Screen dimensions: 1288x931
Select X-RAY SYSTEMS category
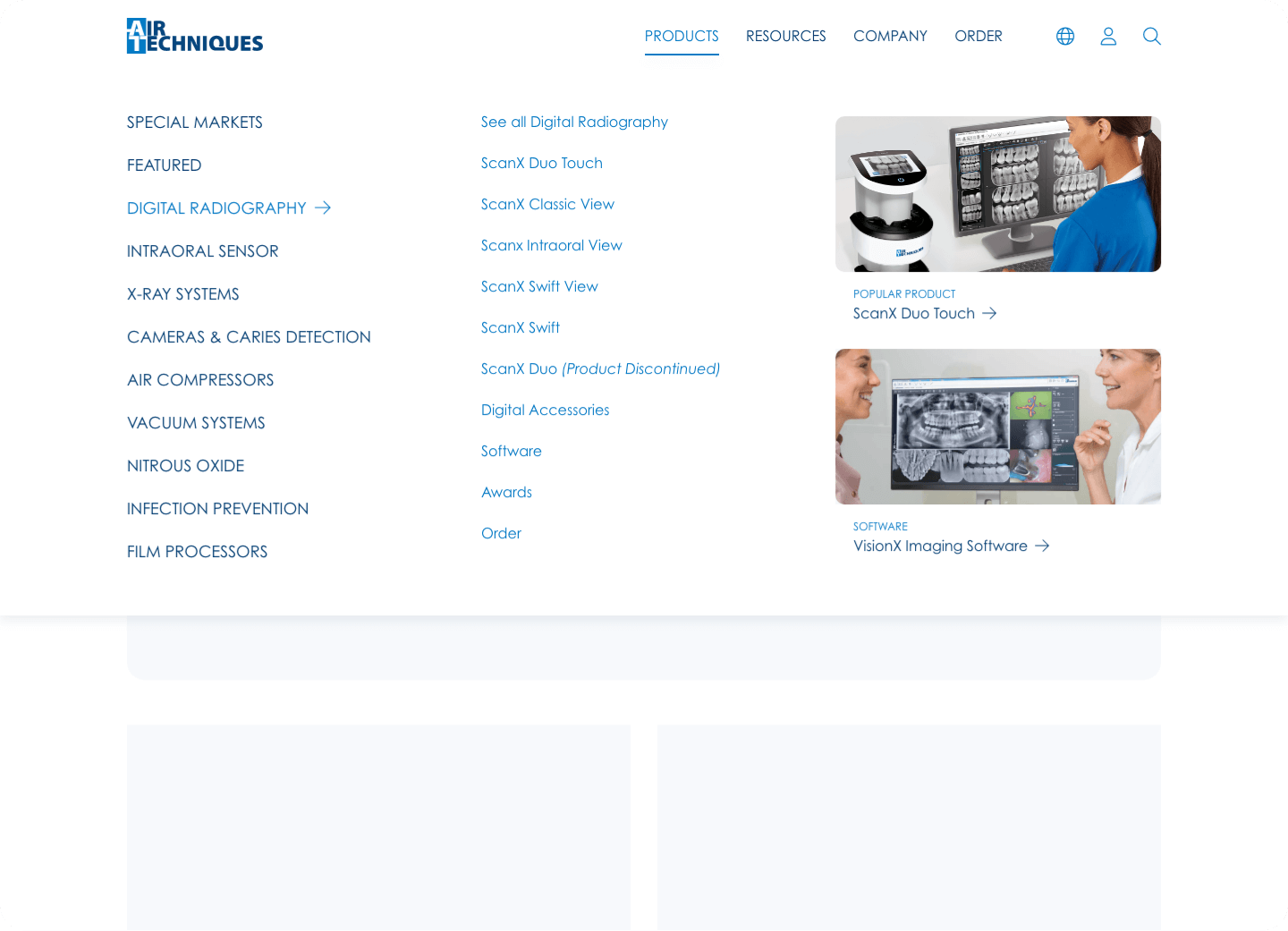click(x=183, y=294)
